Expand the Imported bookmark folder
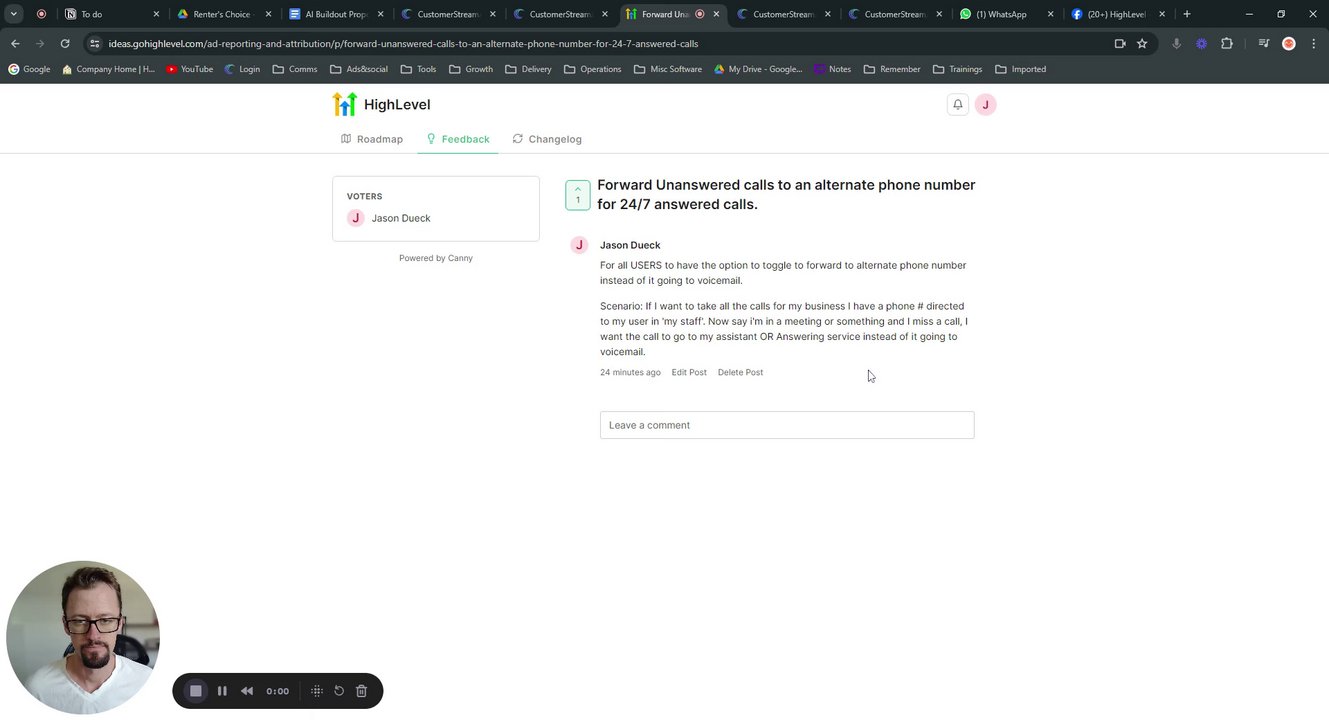Screen dimensions: 1329x720 (1020, 69)
